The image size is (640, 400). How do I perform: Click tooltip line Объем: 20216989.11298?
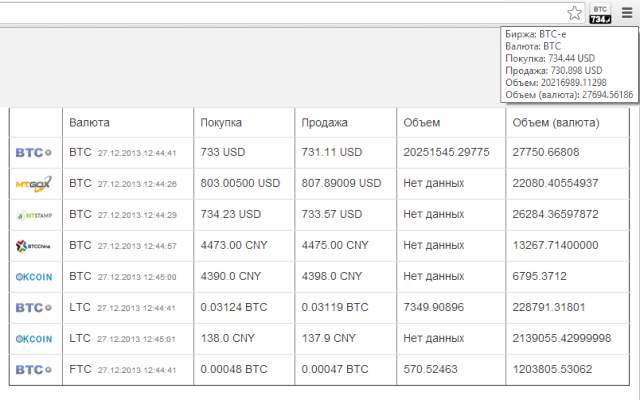pos(556,83)
